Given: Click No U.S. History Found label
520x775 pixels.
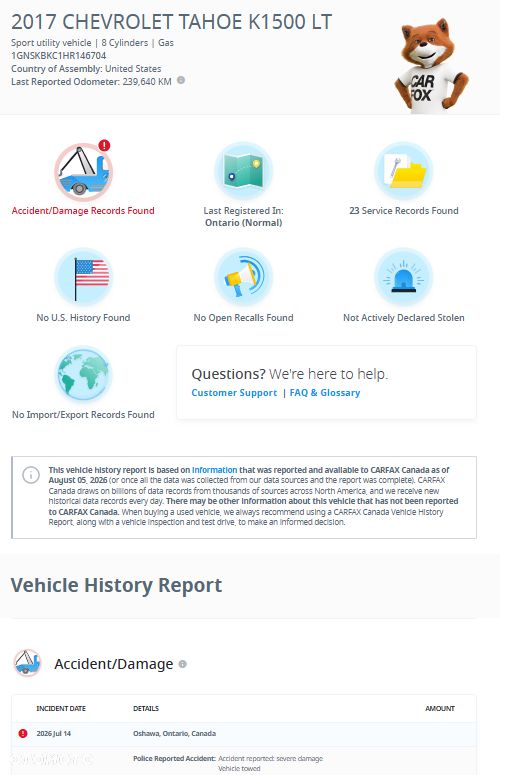Looking at the screenshot, I should click(x=83, y=318).
